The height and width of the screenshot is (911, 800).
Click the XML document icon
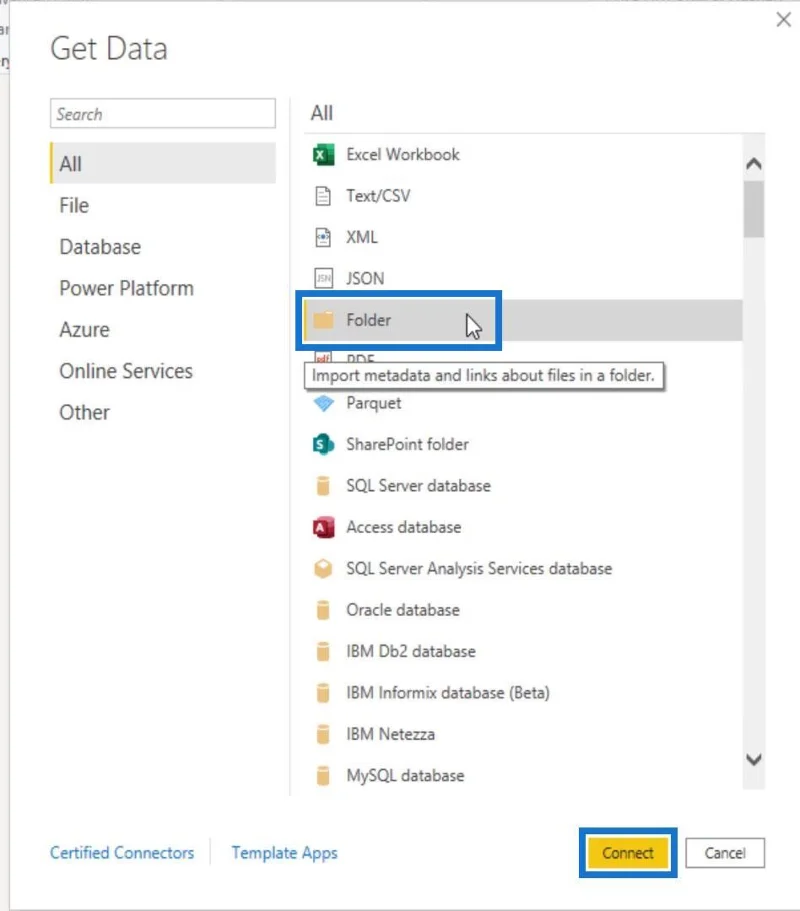[x=323, y=237]
